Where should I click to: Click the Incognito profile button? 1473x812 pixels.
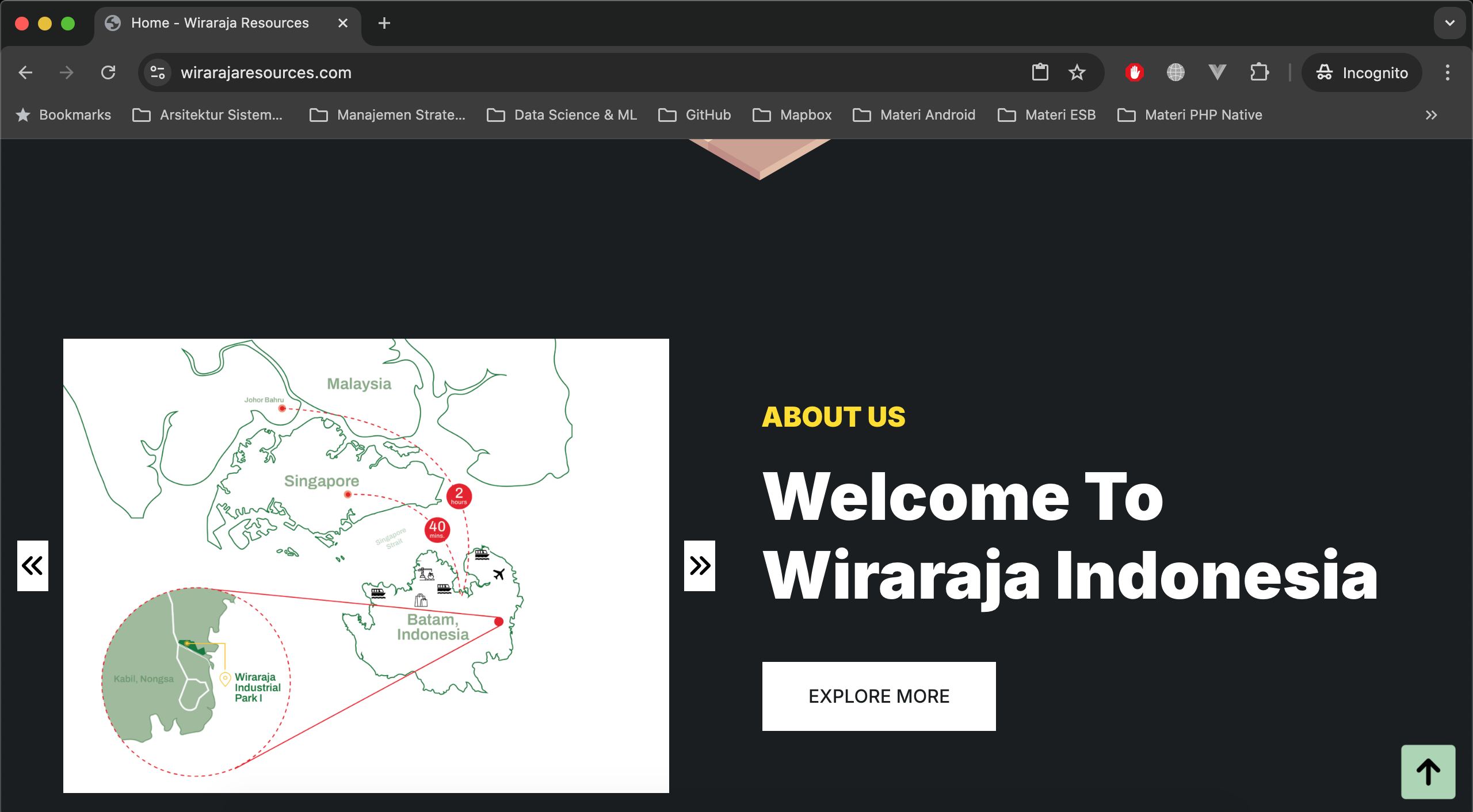coord(1361,72)
